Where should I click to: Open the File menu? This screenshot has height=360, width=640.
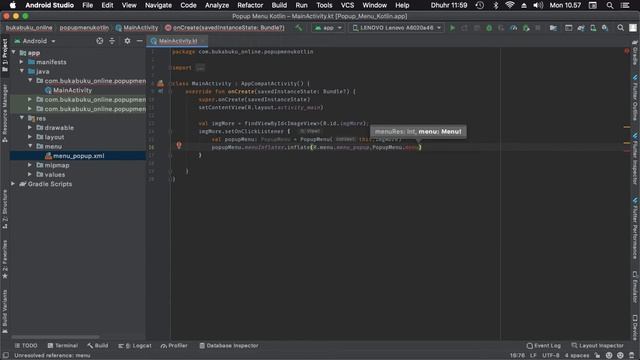[87, 5]
